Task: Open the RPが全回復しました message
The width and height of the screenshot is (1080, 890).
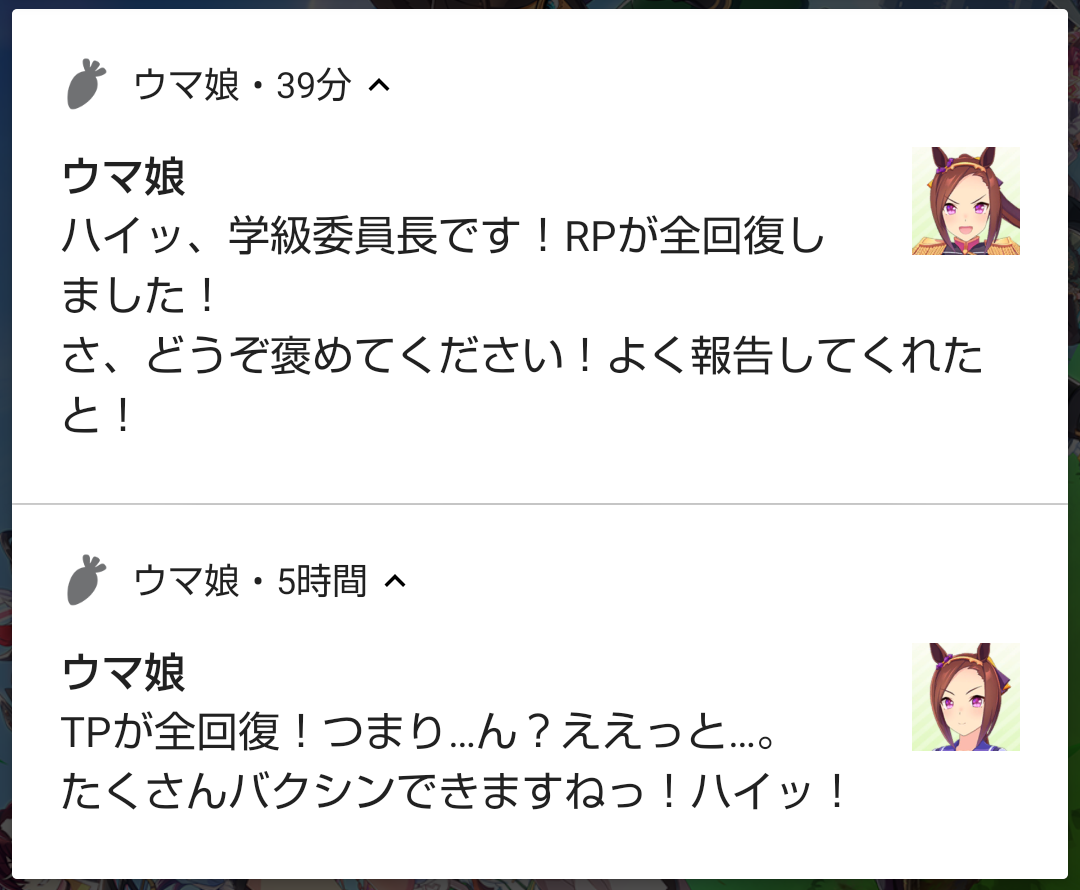Action: pos(444,265)
